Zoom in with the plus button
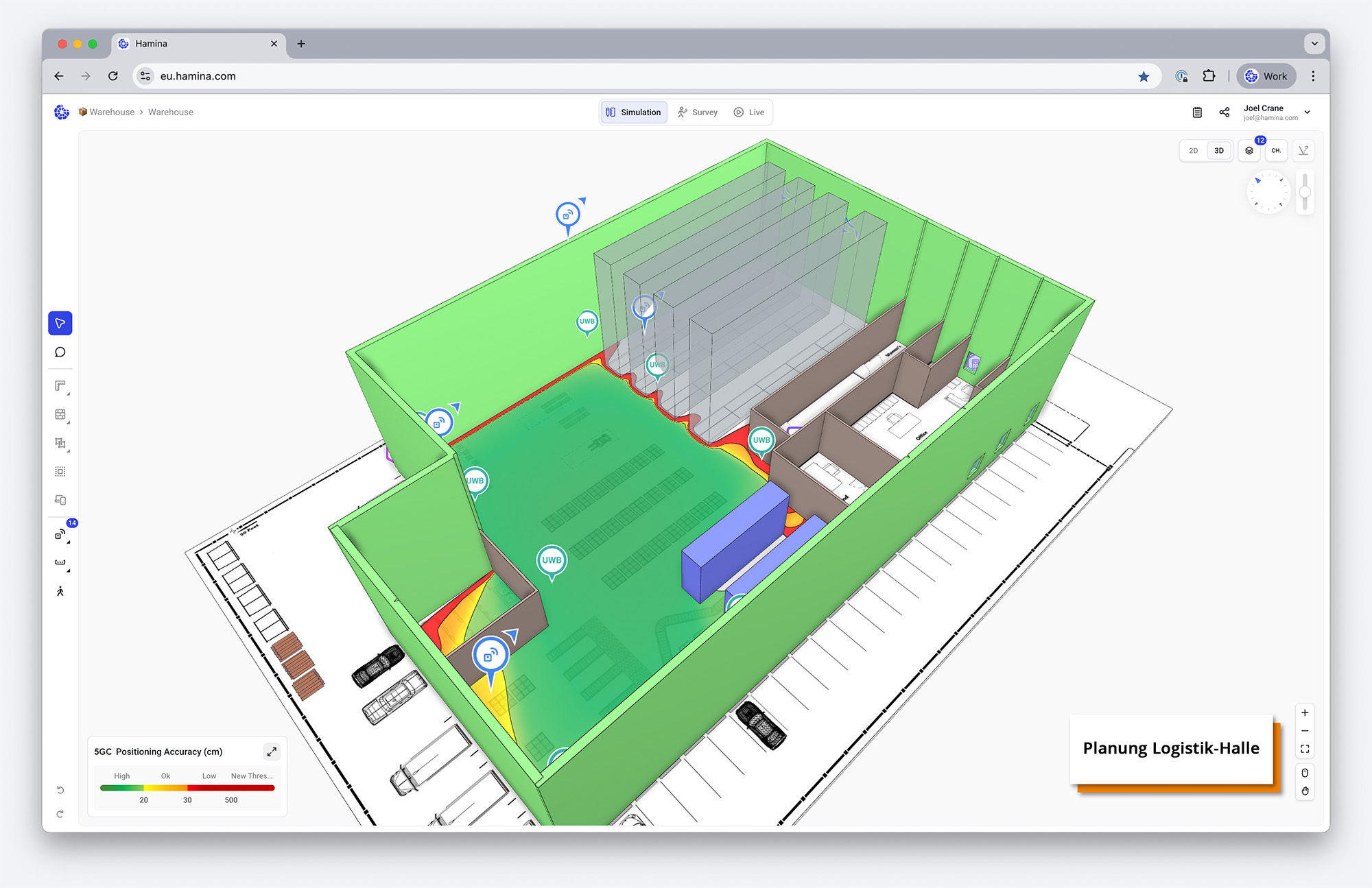Screen dimensions: 1372x888 click(1305, 712)
